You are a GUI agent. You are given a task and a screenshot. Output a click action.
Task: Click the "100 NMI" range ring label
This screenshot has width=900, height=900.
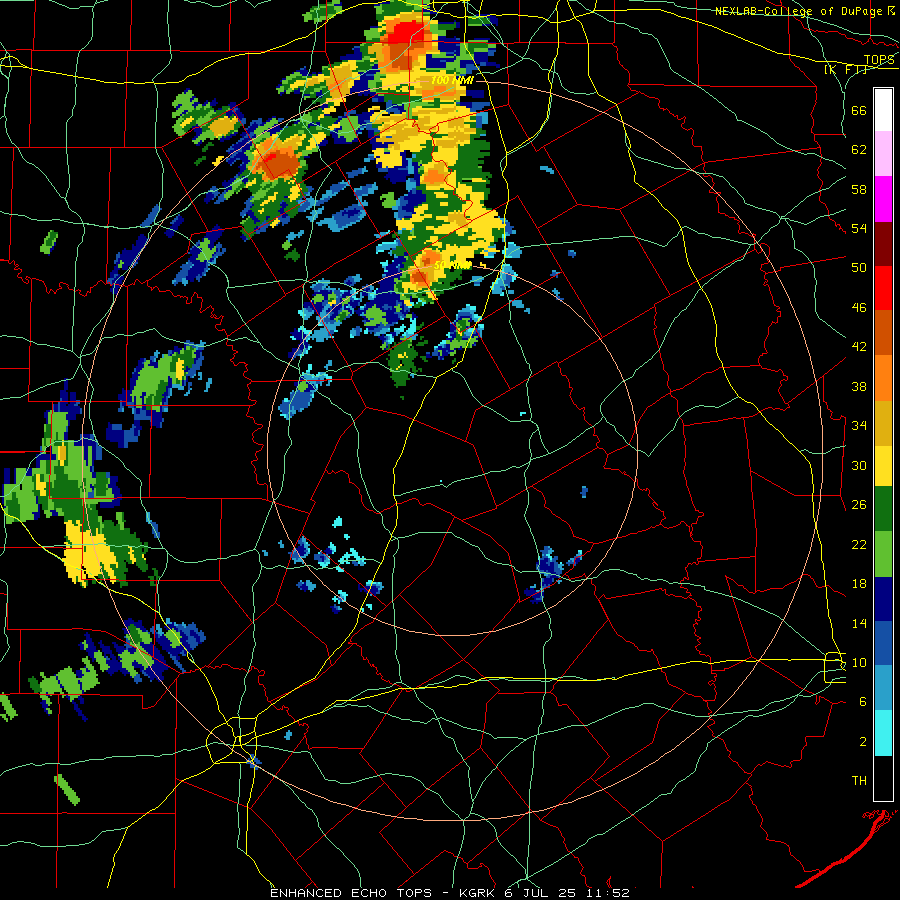tap(452, 80)
